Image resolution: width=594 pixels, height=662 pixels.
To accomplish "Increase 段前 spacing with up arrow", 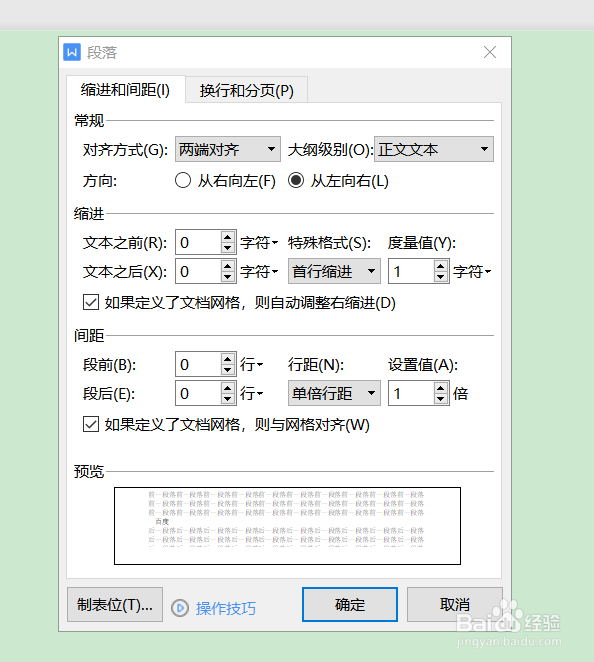I will coord(228,359).
